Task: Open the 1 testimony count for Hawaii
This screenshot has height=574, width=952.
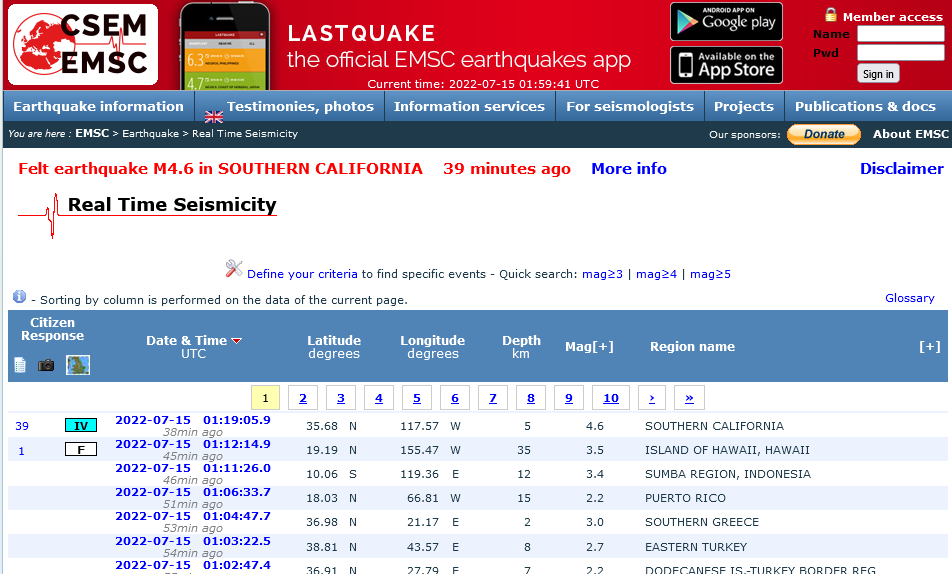Action: pos(21,451)
